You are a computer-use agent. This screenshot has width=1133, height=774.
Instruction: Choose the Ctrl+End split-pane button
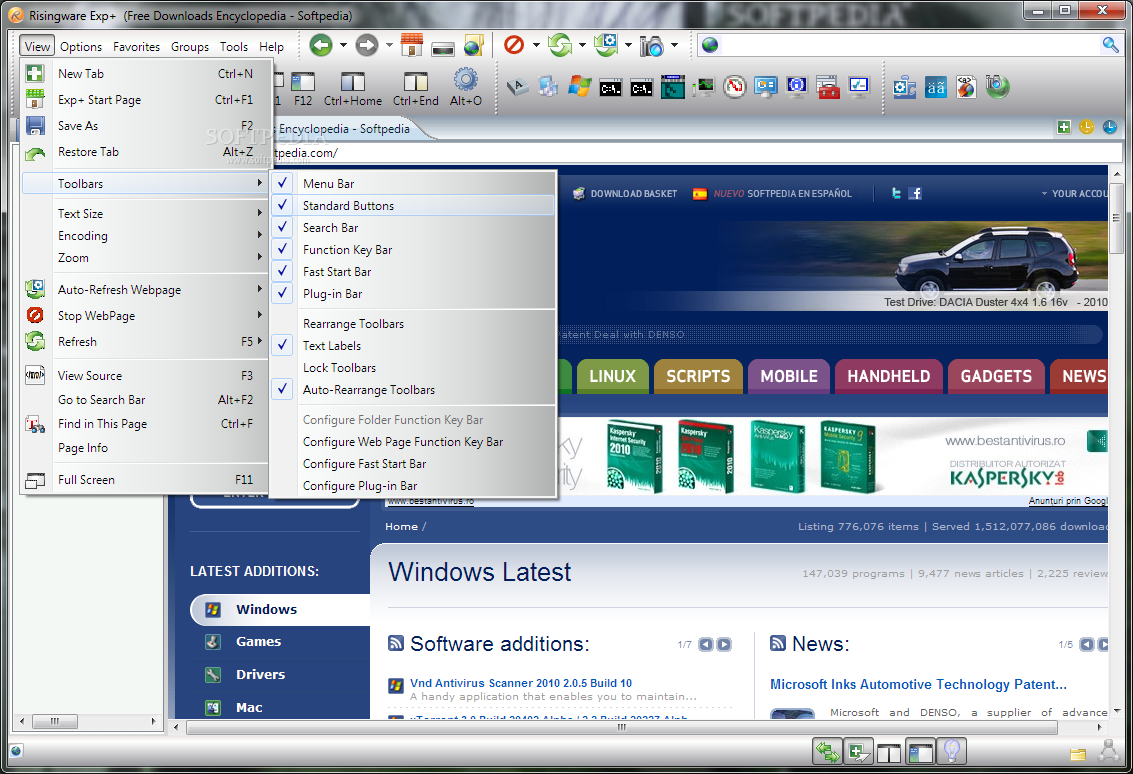tap(415, 87)
